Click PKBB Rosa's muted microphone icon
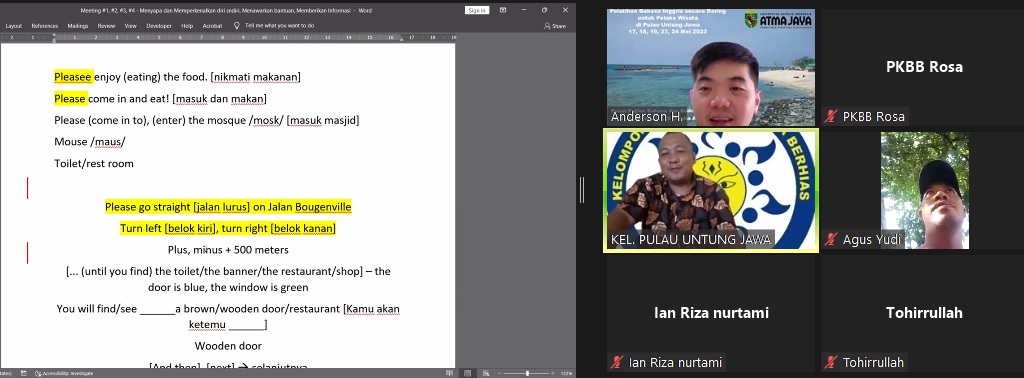 831,117
